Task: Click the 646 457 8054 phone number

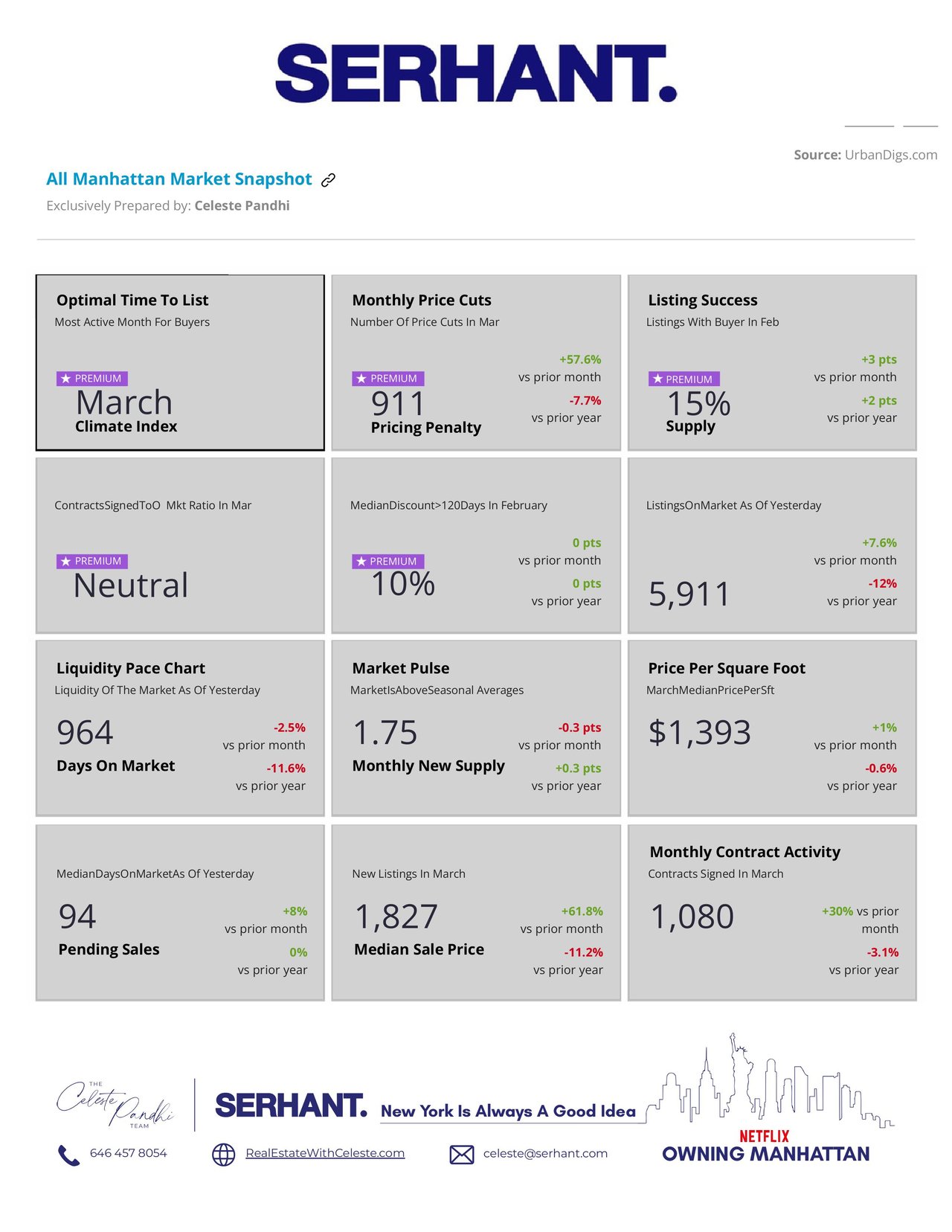Action: pos(129,1153)
